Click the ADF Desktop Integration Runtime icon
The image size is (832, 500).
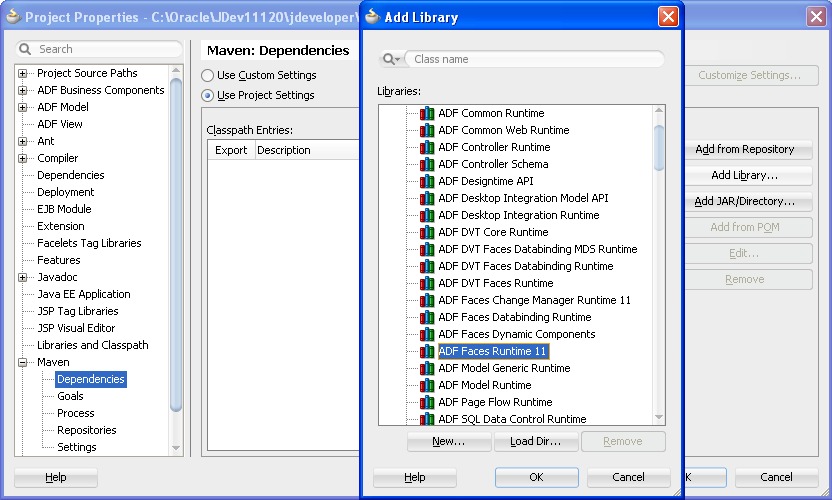point(427,215)
